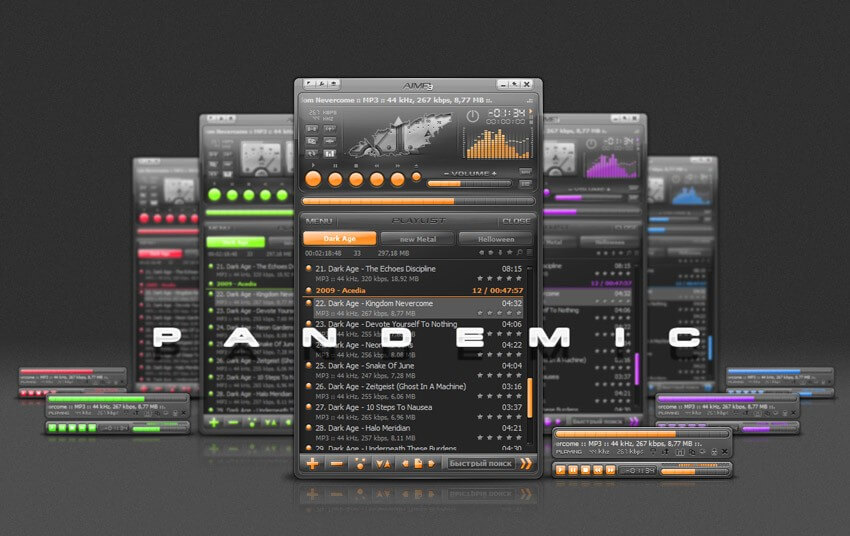Open equalizer icon in orange mini player

point(681,452)
